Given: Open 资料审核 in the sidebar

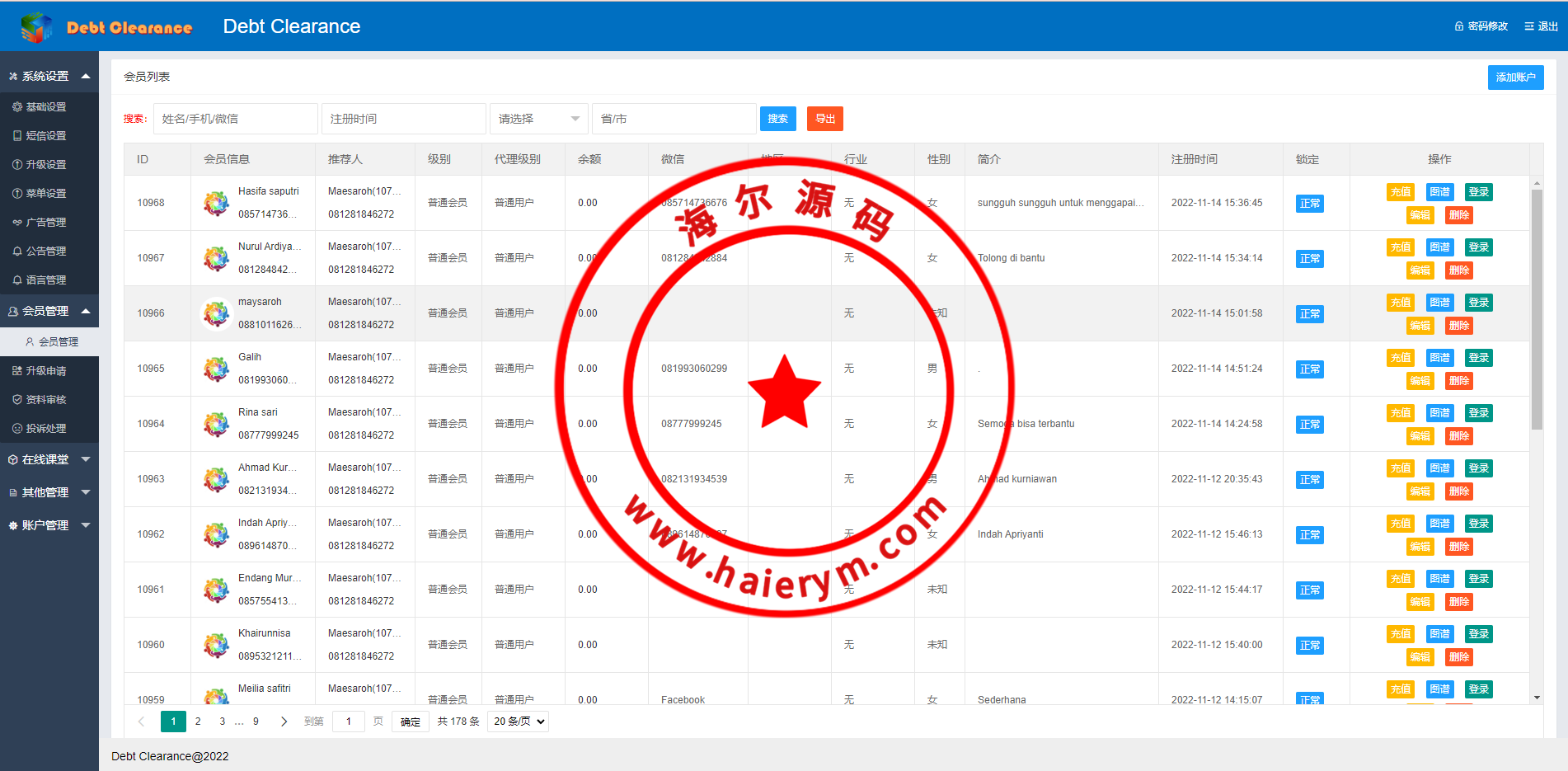Looking at the screenshot, I should click(x=46, y=400).
